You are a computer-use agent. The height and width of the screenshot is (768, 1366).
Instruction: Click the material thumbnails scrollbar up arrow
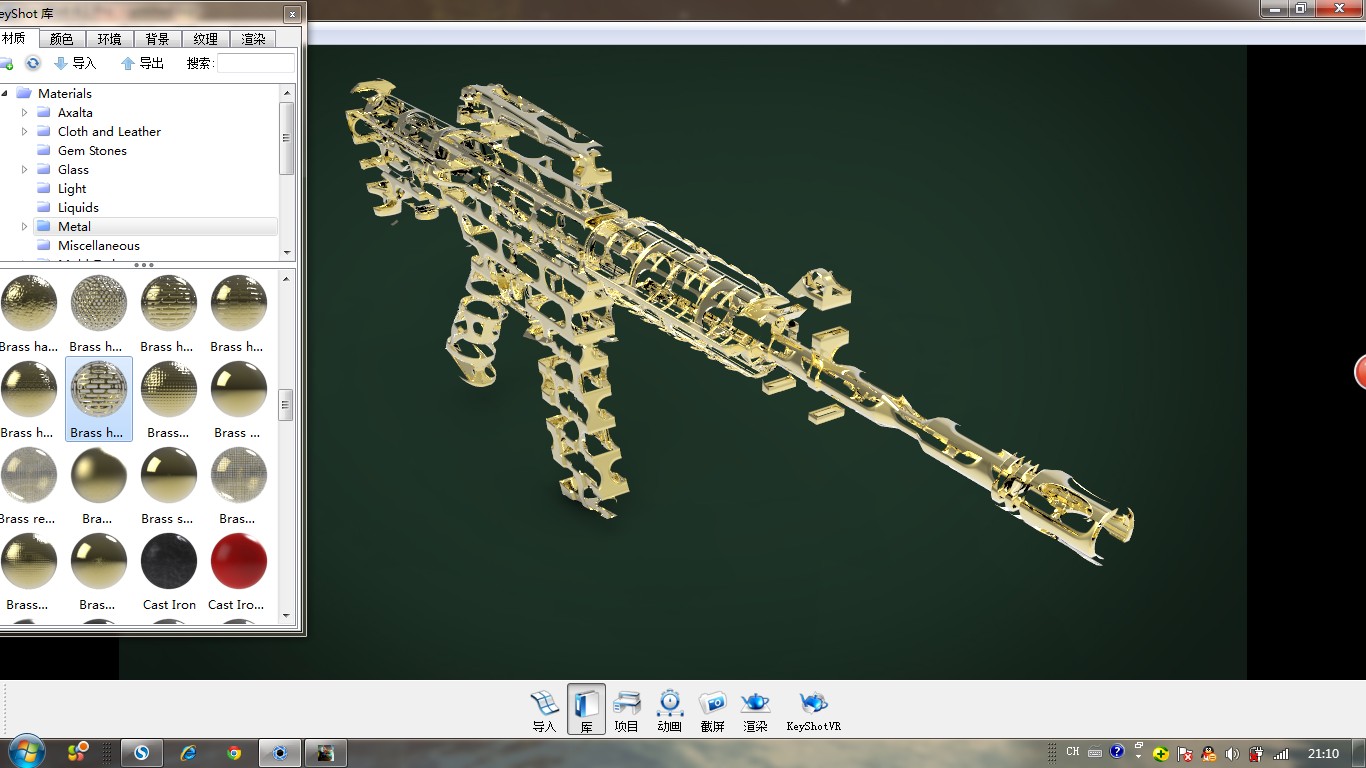pyautogui.click(x=286, y=278)
